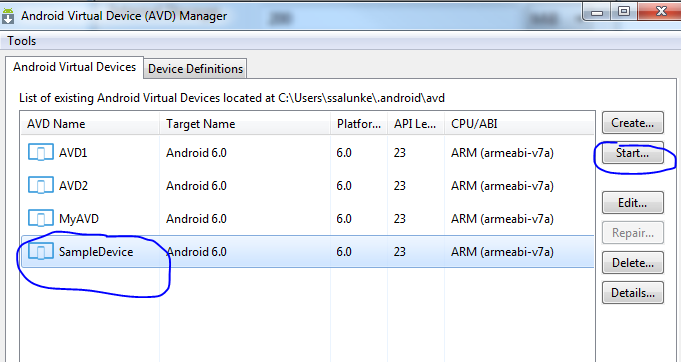Click API level 23 in SampleDevice row
The height and width of the screenshot is (362, 681).
point(400,252)
